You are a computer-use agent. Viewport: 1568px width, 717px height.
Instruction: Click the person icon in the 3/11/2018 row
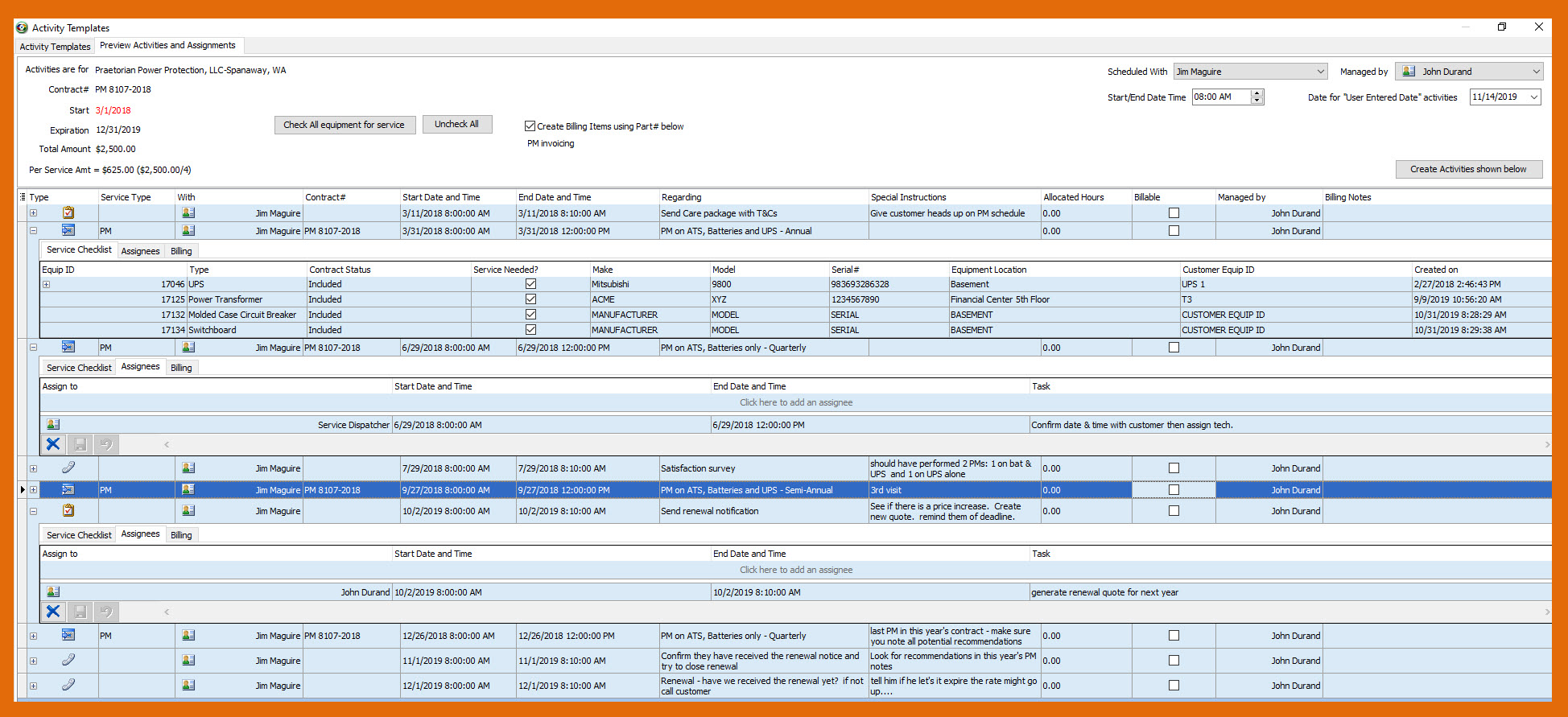click(x=188, y=213)
